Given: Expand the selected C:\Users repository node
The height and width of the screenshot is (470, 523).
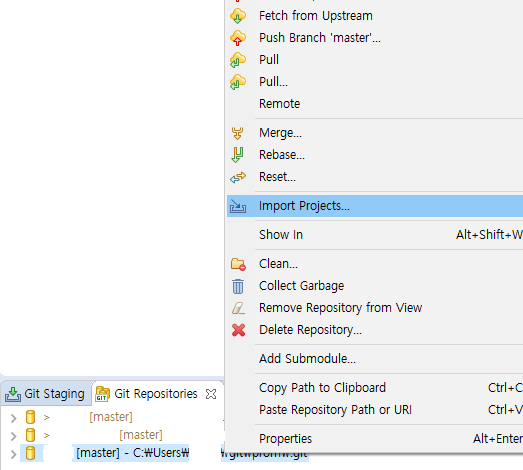Looking at the screenshot, I should click(13, 454).
